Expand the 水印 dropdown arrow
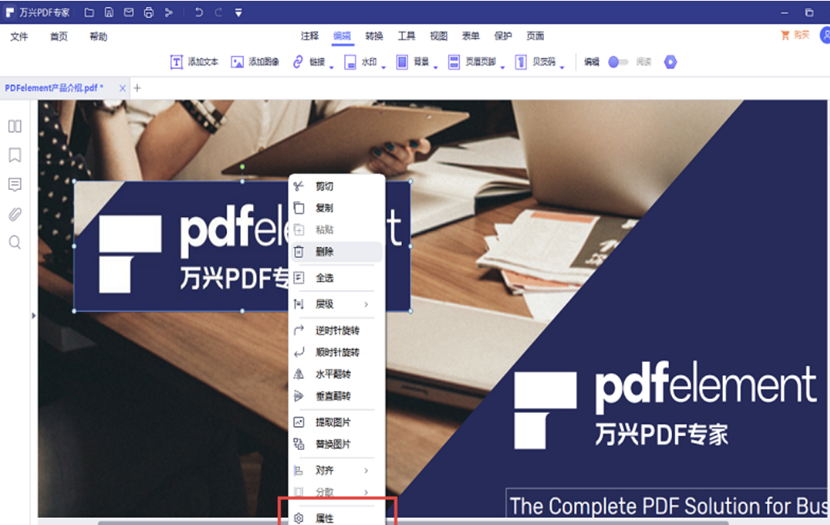The image size is (830, 525). click(x=383, y=67)
